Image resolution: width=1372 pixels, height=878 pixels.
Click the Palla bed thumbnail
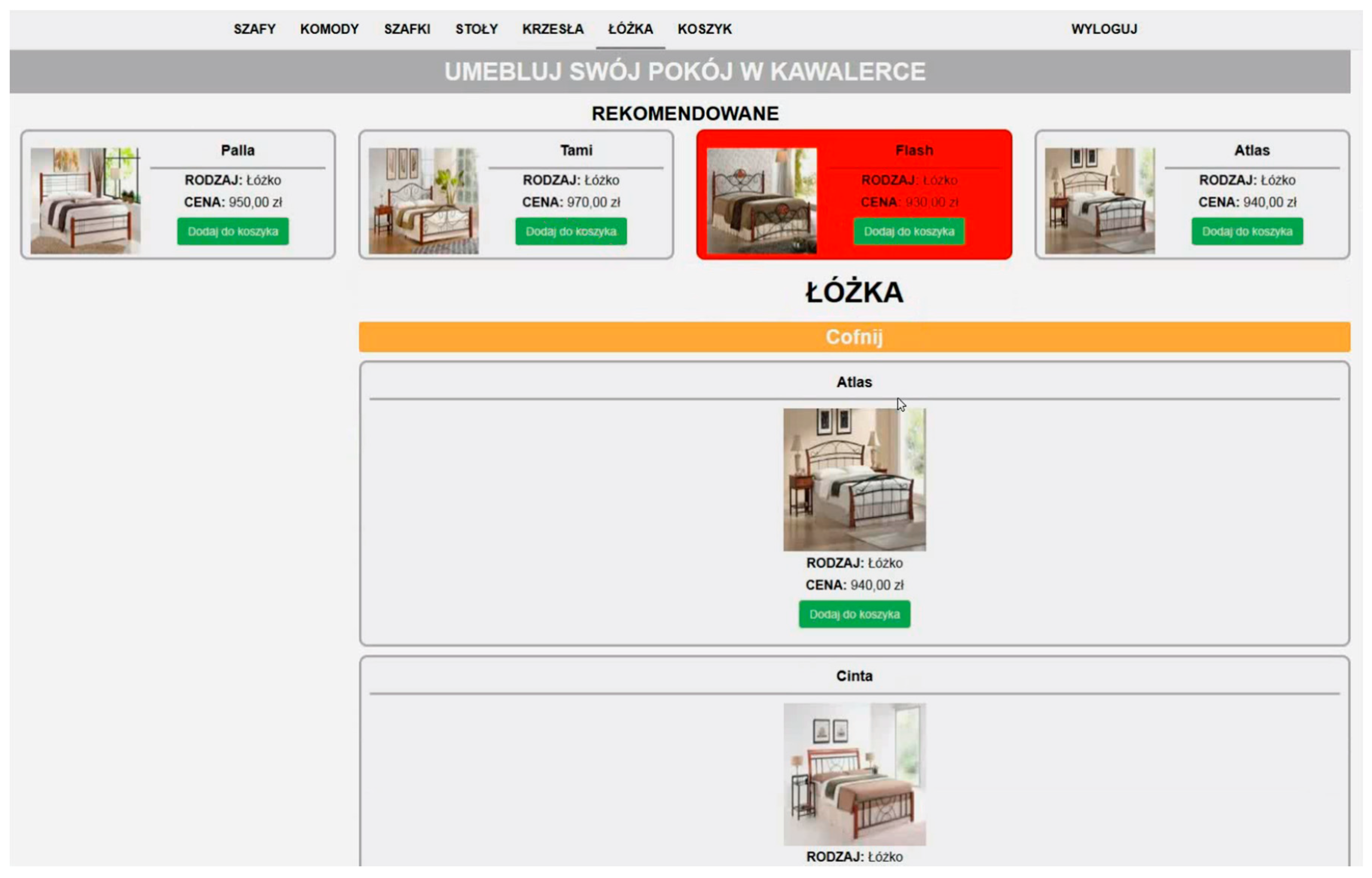(x=85, y=201)
